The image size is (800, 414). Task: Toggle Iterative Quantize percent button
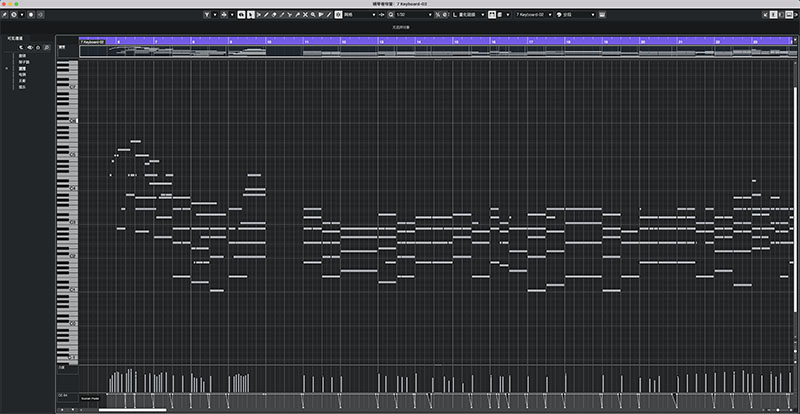pyautogui.click(x=438, y=15)
